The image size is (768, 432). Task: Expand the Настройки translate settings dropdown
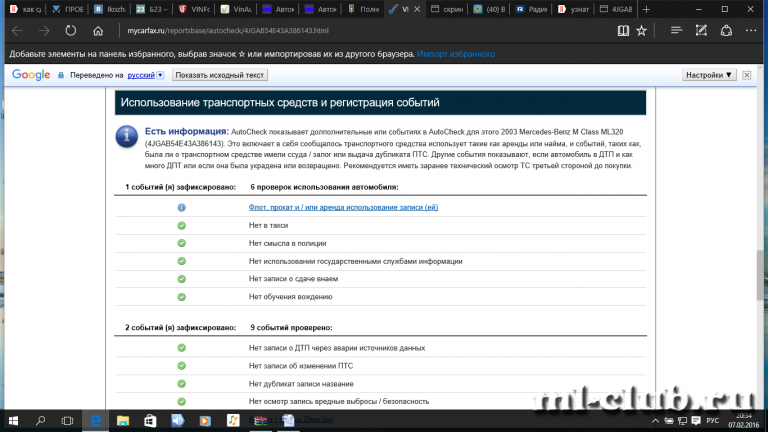coord(709,75)
